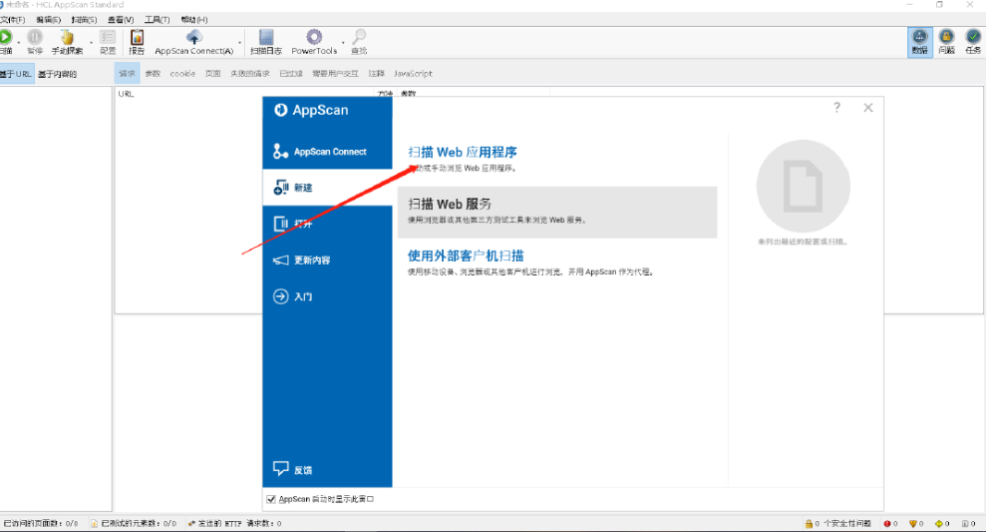987x532 pixels.
Task: Open the File (文件) menu
Action: point(13,20)
